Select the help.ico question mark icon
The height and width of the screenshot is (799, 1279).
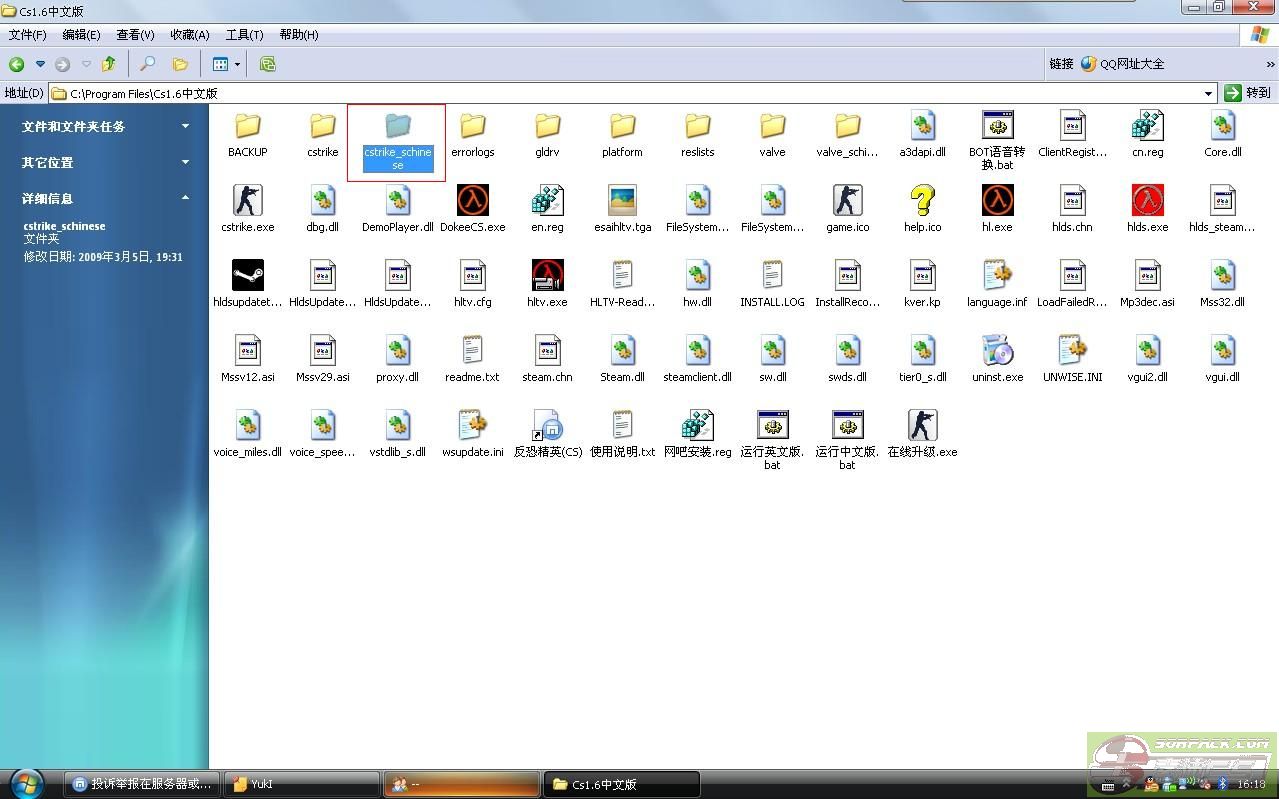pyautogui.click(x=922, y=201)
